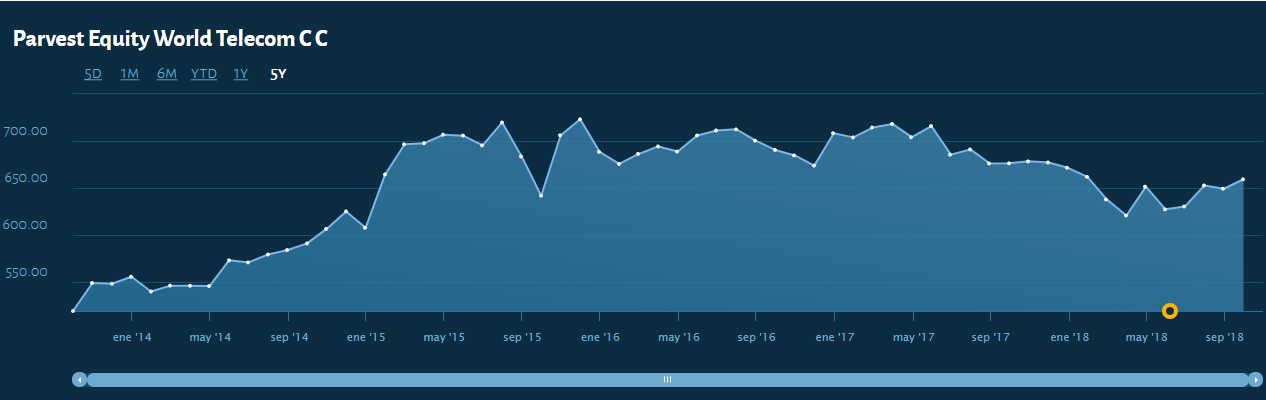The height and width of the screenshot is (400, 1266).
Task: Click the ene '14 axis label
Action: click(x=132, y=338)
